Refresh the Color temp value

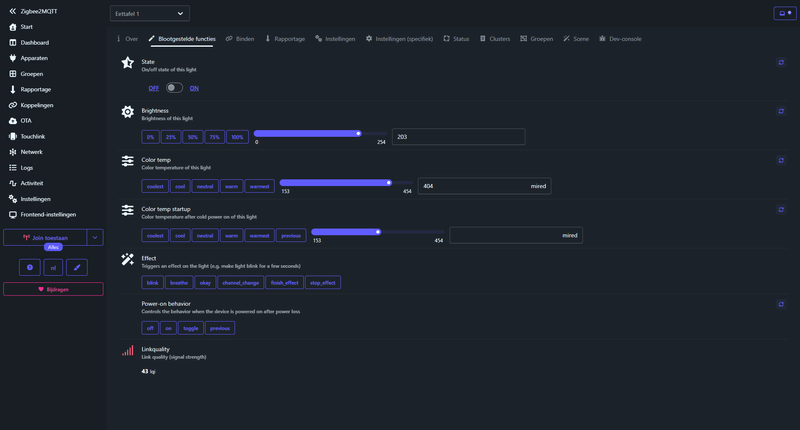pyautogui.click(x=781, y=160)
